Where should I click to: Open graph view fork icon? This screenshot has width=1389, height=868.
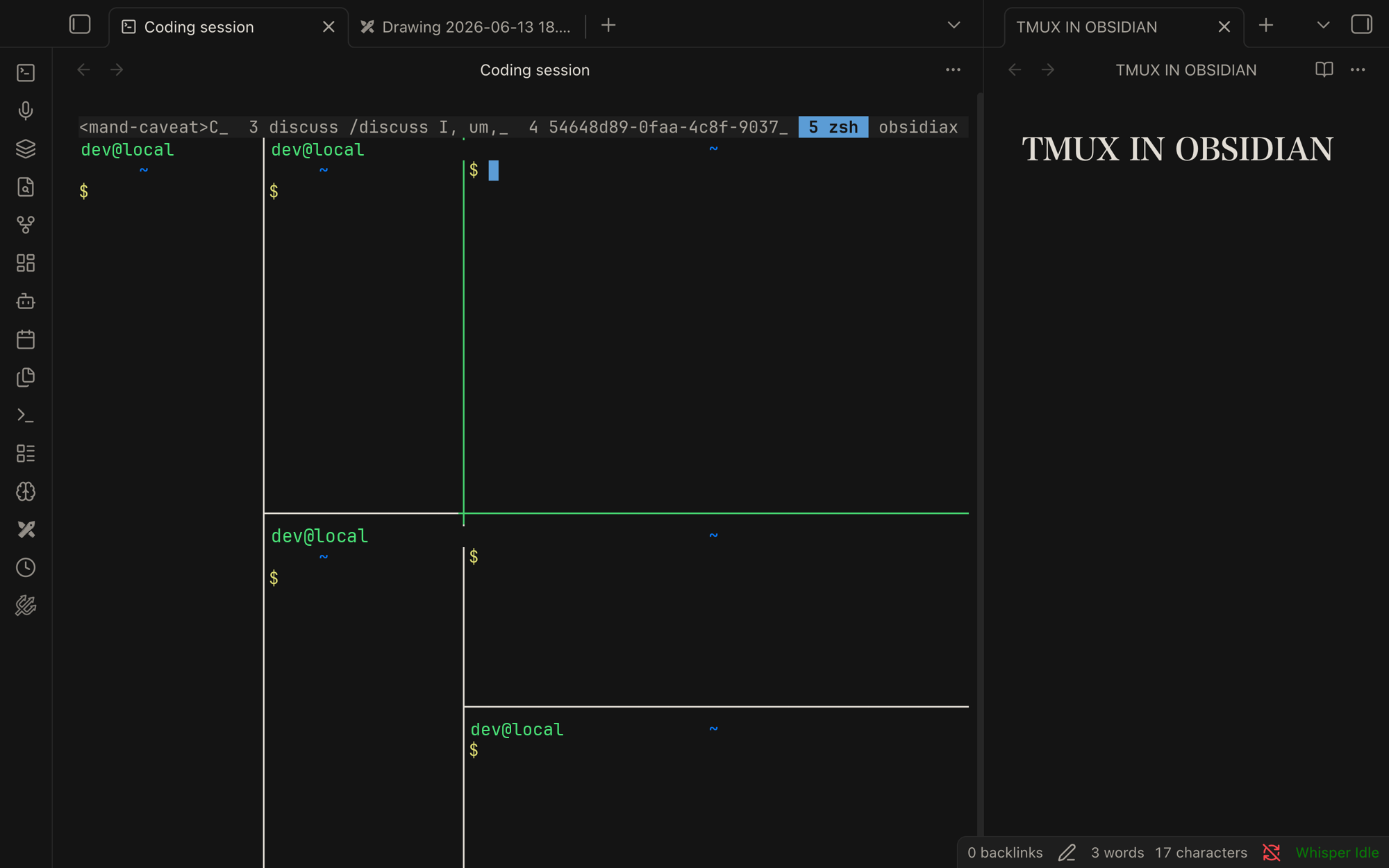(26, 225)
